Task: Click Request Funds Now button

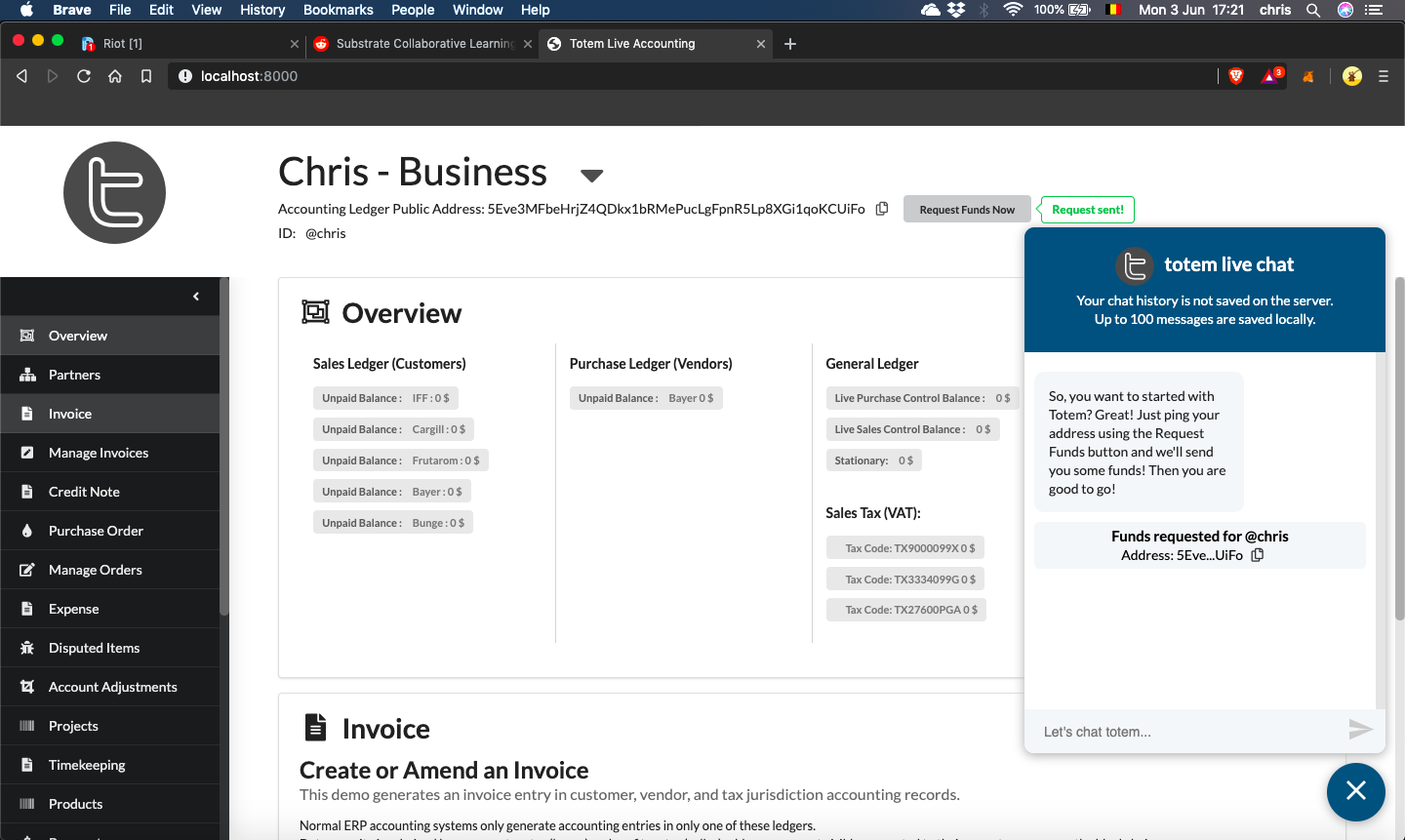Action: (967, 209)
